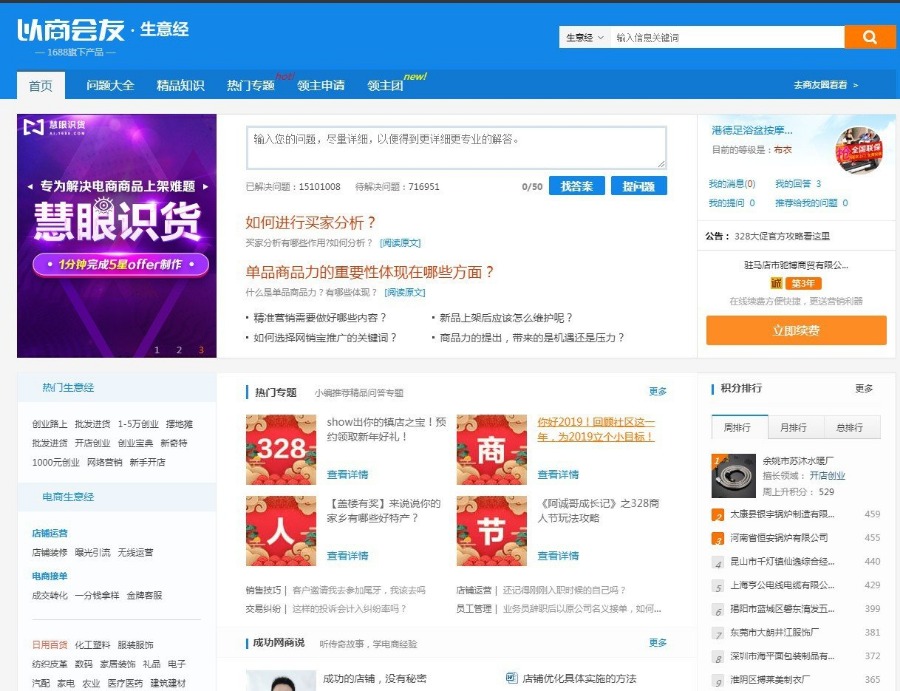Click the 提问题 button

[639, 185]
